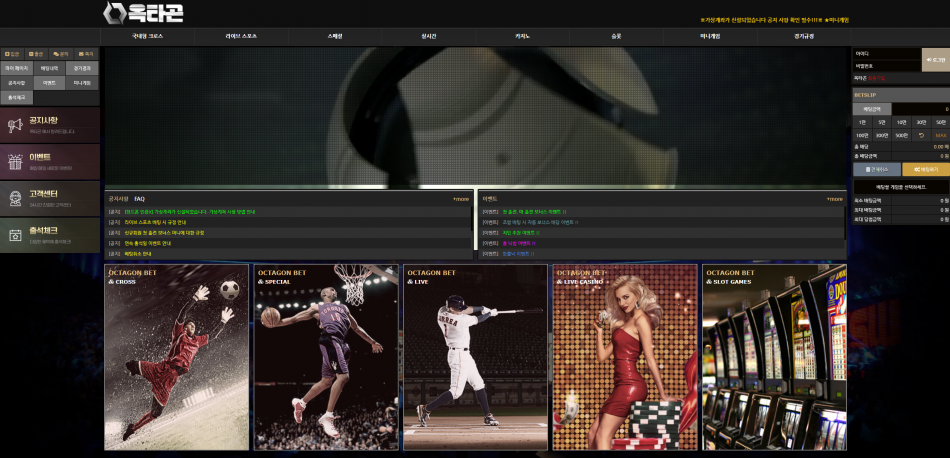
Task: Click the 출석체크 small sidebar button
Action: [x=16, y=98]
